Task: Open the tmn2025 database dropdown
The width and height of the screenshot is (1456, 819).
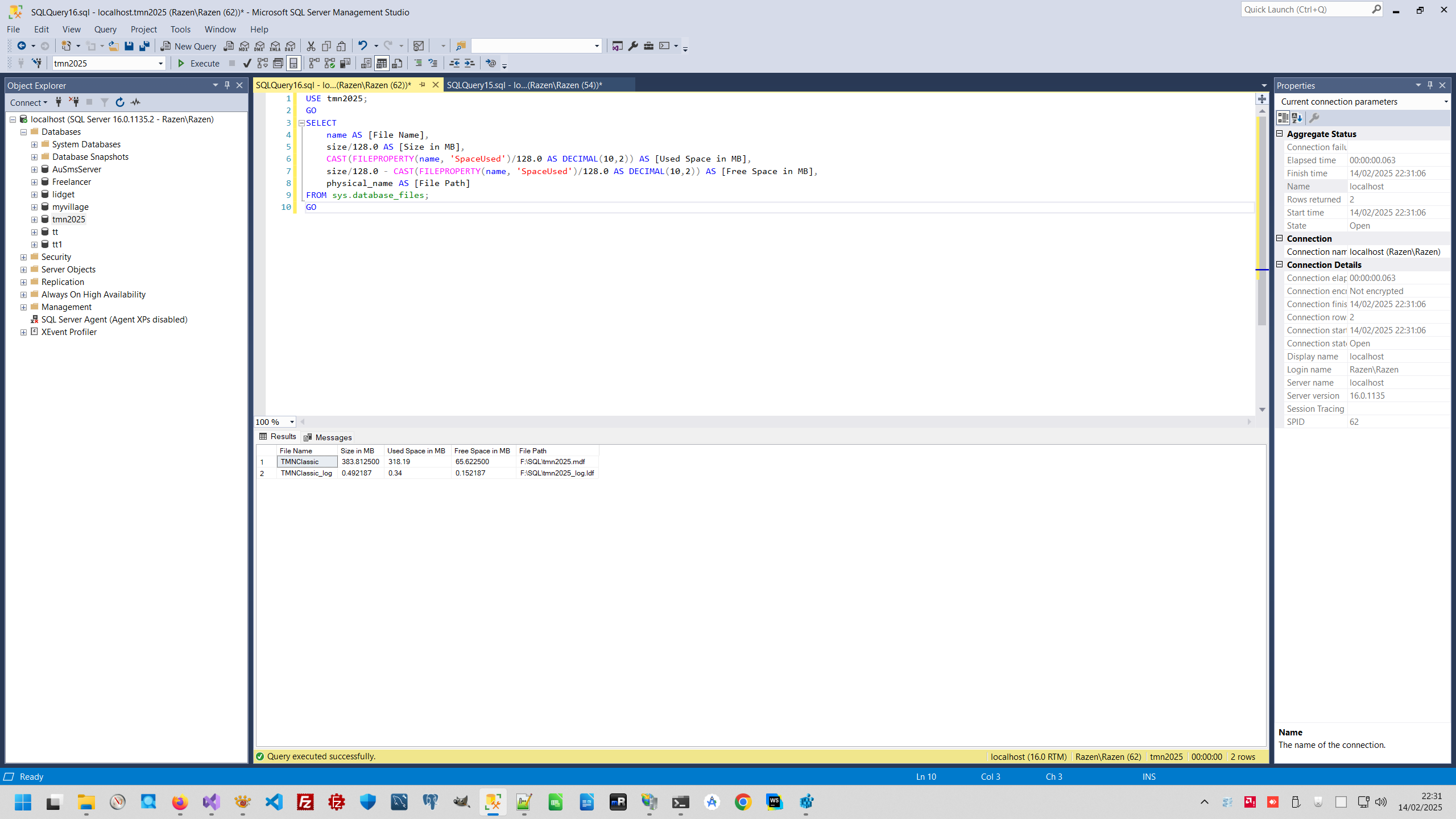Action: click(160, 63)
